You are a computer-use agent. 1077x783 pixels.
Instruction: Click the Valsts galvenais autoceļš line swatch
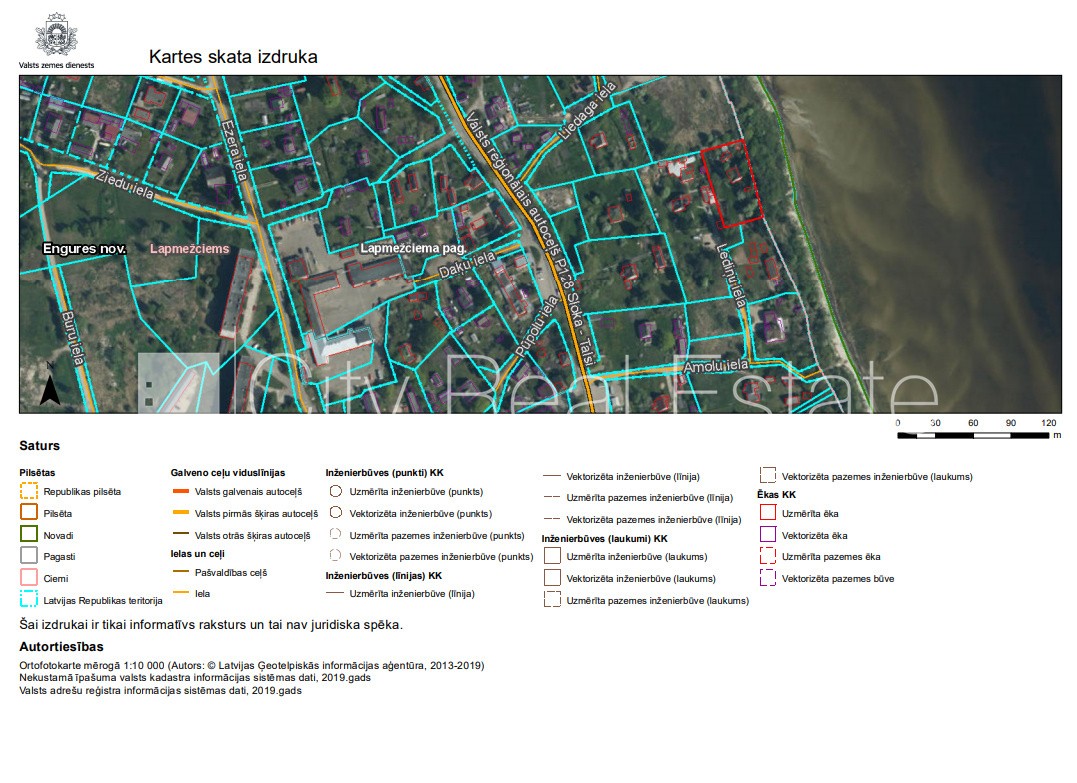click(x=180, y=491)
